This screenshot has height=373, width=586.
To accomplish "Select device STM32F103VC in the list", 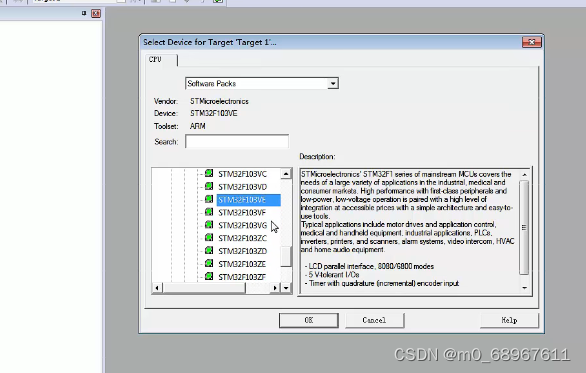I will 243,174.
